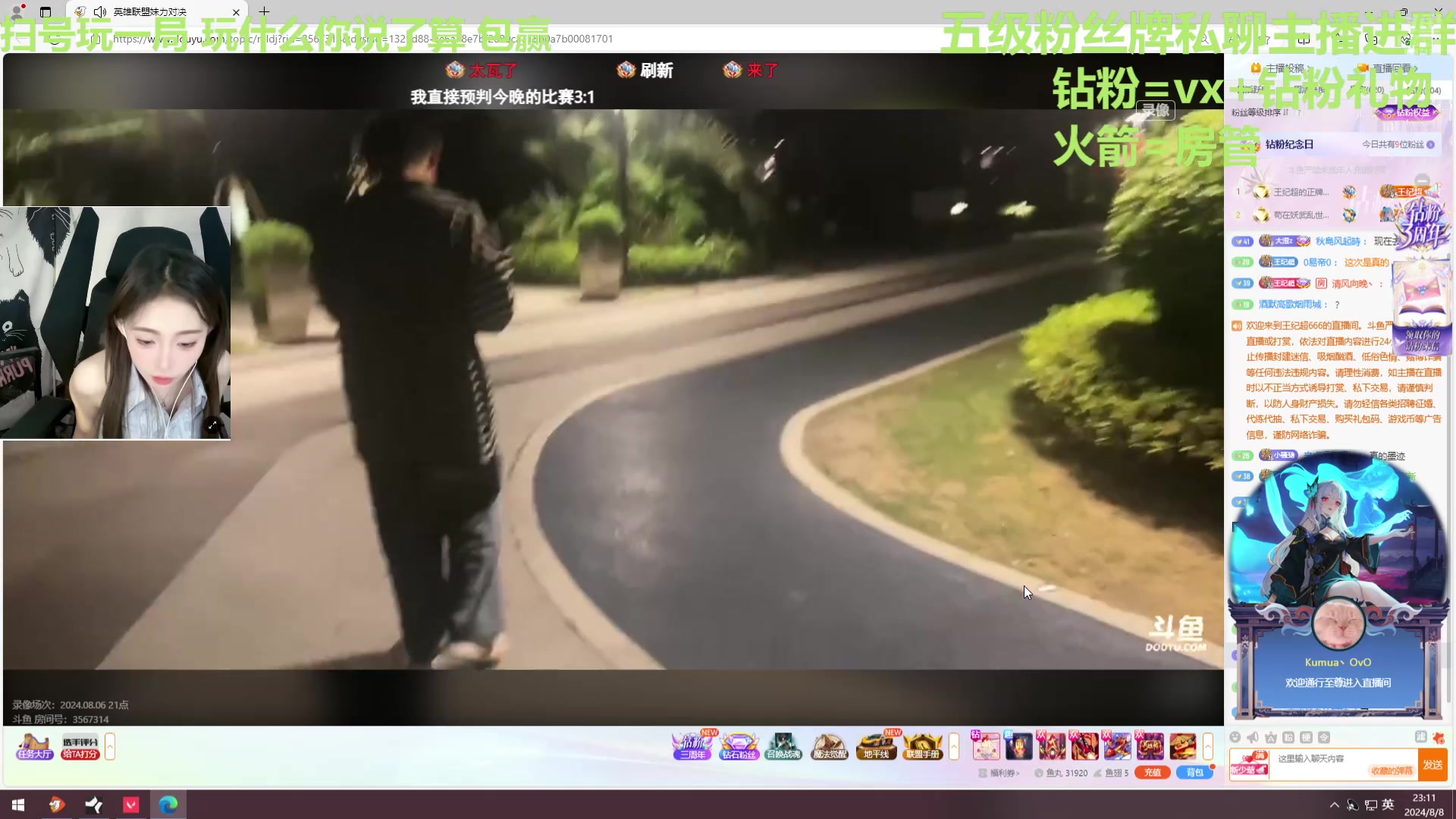Mute the 英雄联盟 browser tab audio

point(99,12)
